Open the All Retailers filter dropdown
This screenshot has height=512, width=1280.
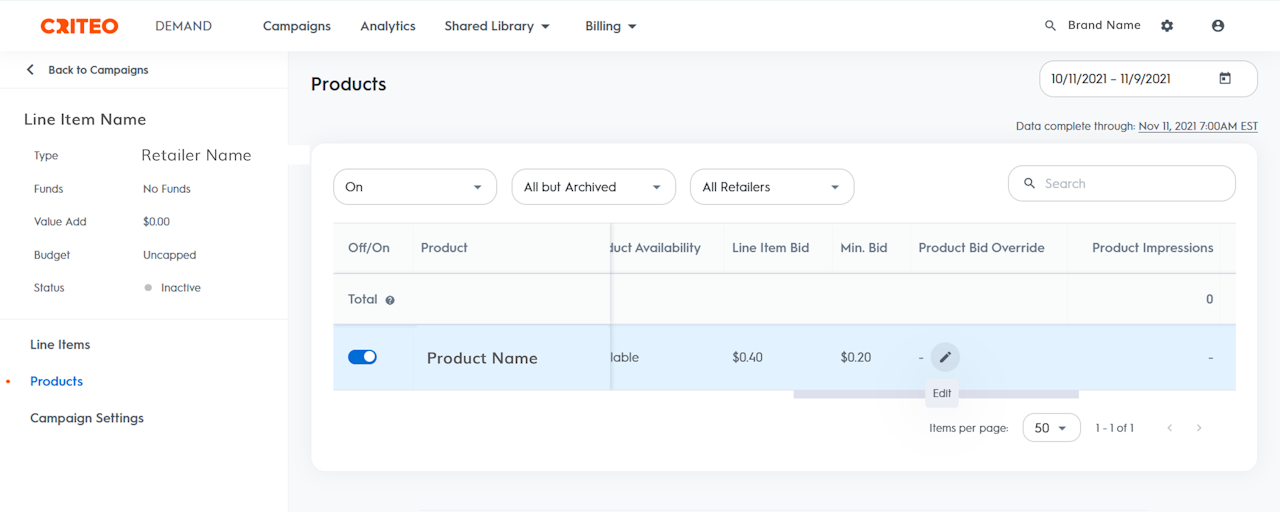pyautogui.click(x=772, y=187)
